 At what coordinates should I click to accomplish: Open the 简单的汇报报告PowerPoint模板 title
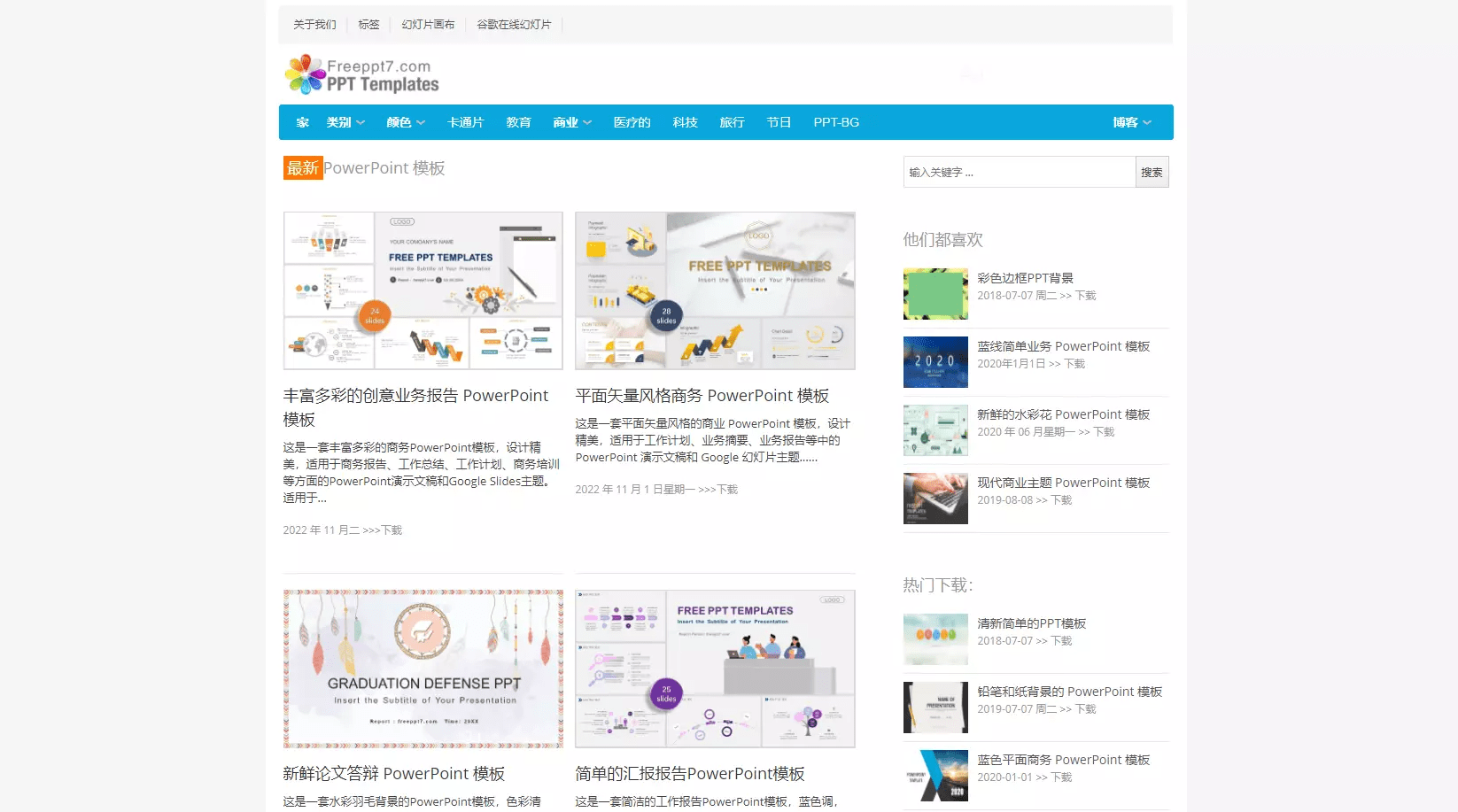690,774
